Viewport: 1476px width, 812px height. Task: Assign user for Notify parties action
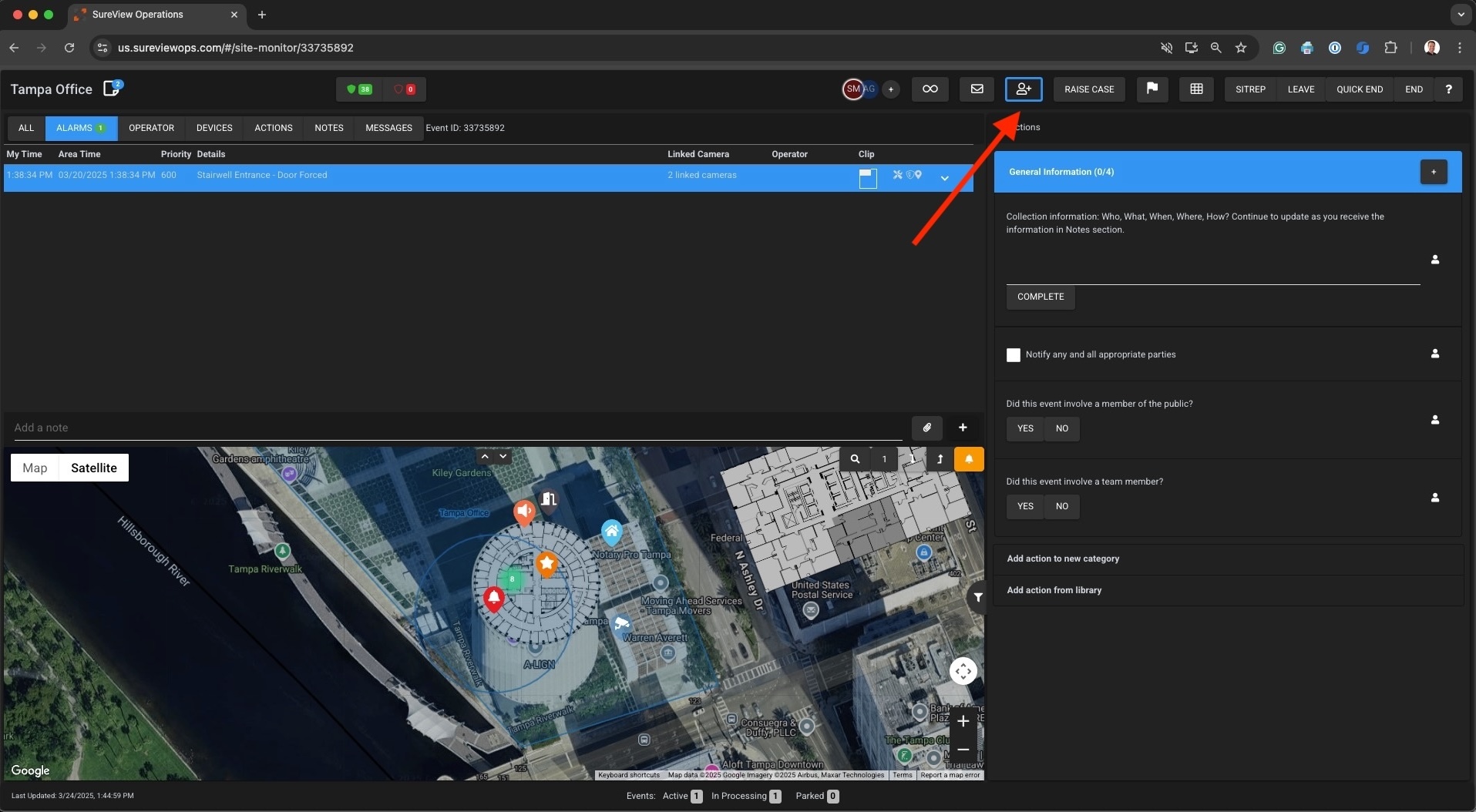(1434, 354)
